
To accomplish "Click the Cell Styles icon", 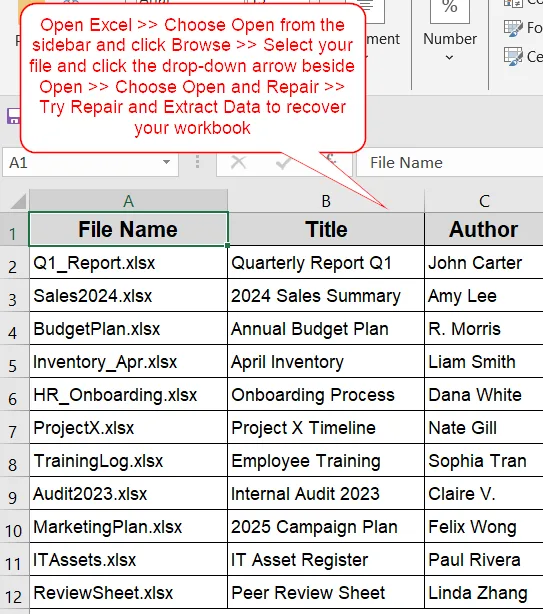I will [x=513, y=57].
